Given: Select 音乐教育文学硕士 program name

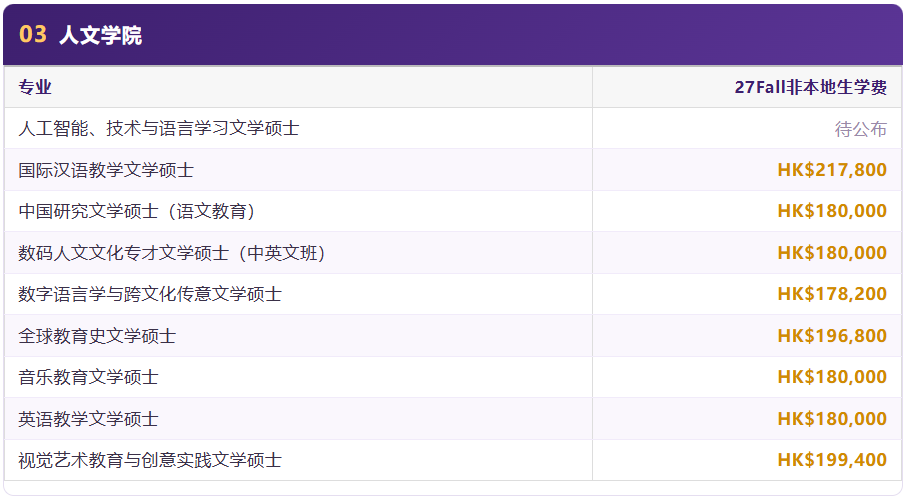Looking at the screenshot, I should click(88, 377).
